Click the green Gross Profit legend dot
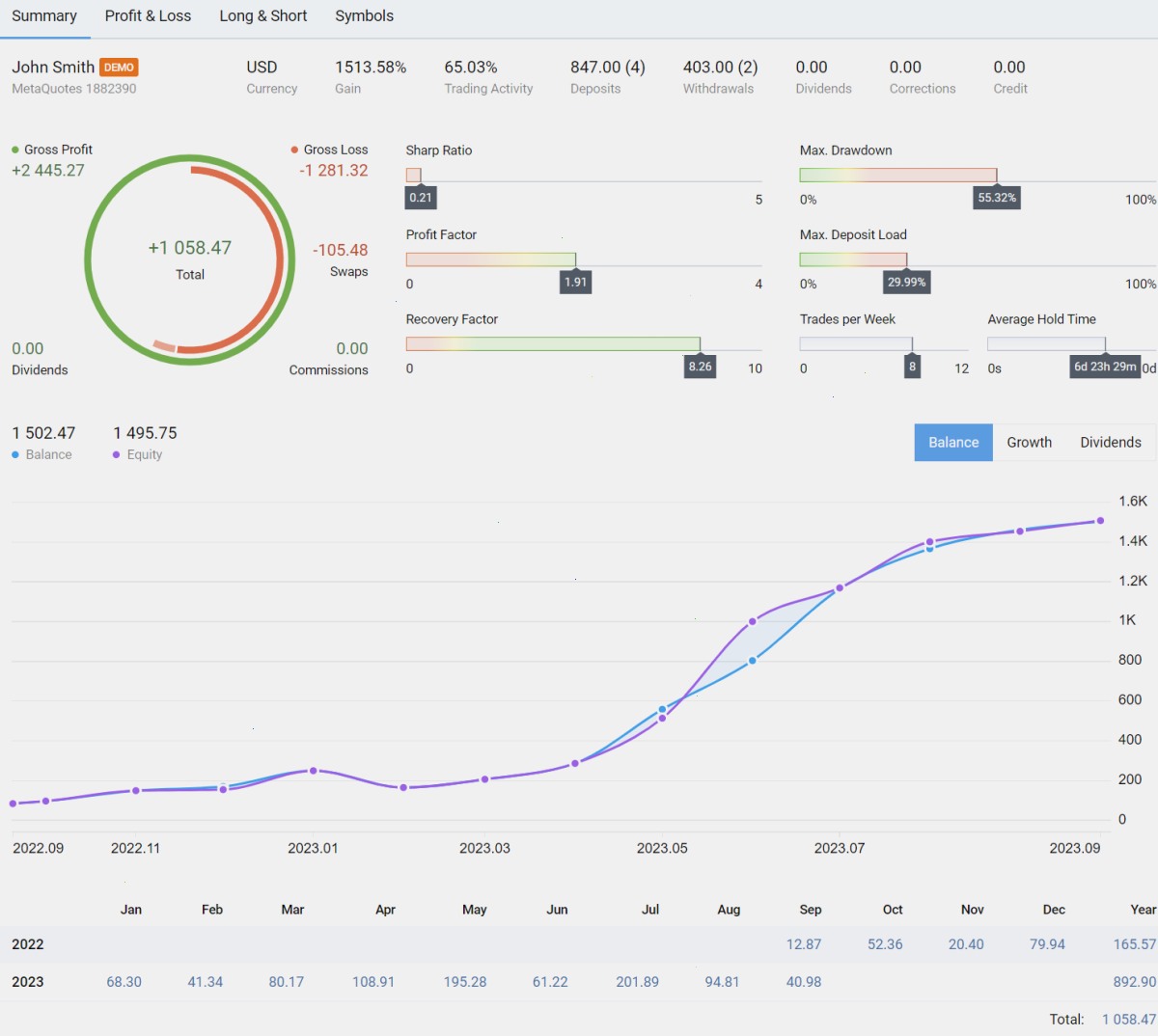This screenshot has height=1036, width=1158. tap(15, 150)
